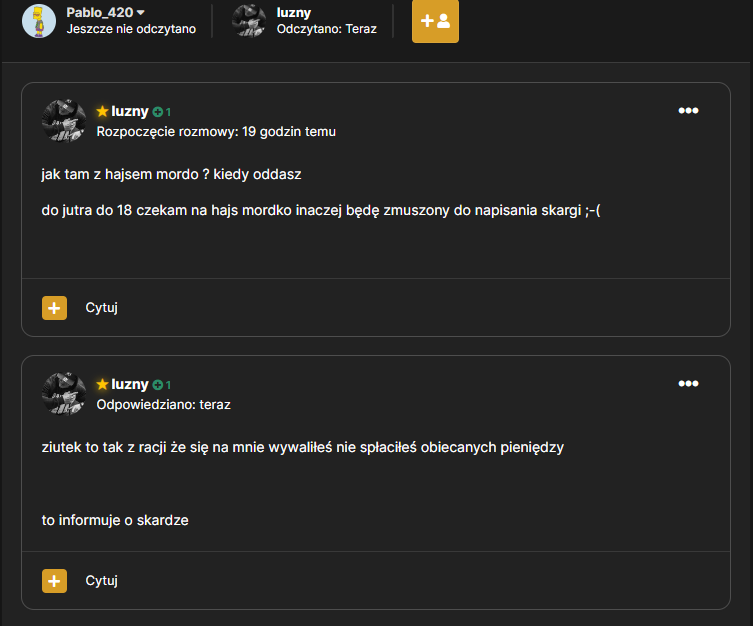Click luzny participant name in header
The width and height of the screenshot is (753, 626).
click(x=294, y=12)
